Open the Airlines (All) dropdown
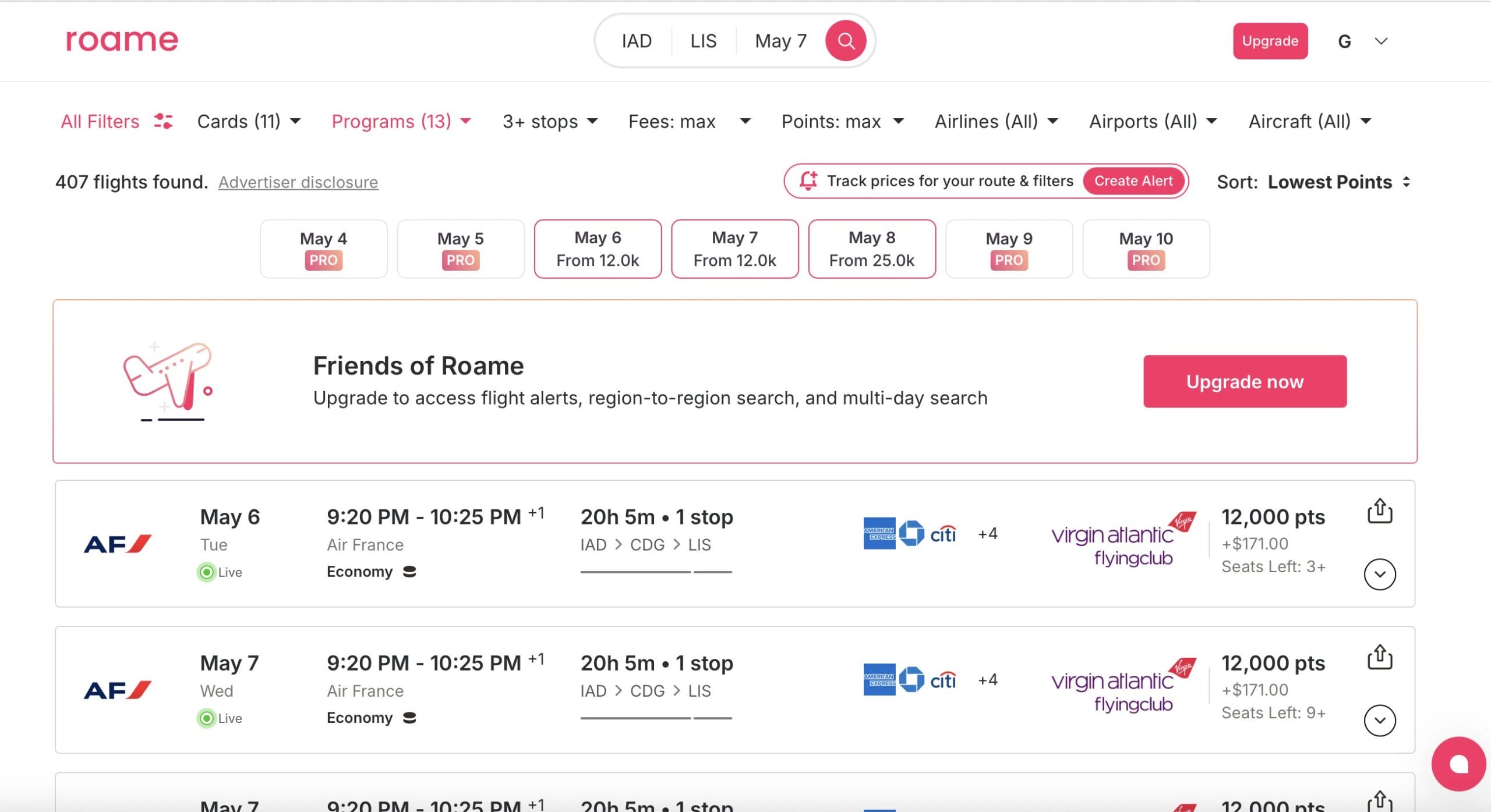Screen dimensions: 1491x812 [997, 121]
